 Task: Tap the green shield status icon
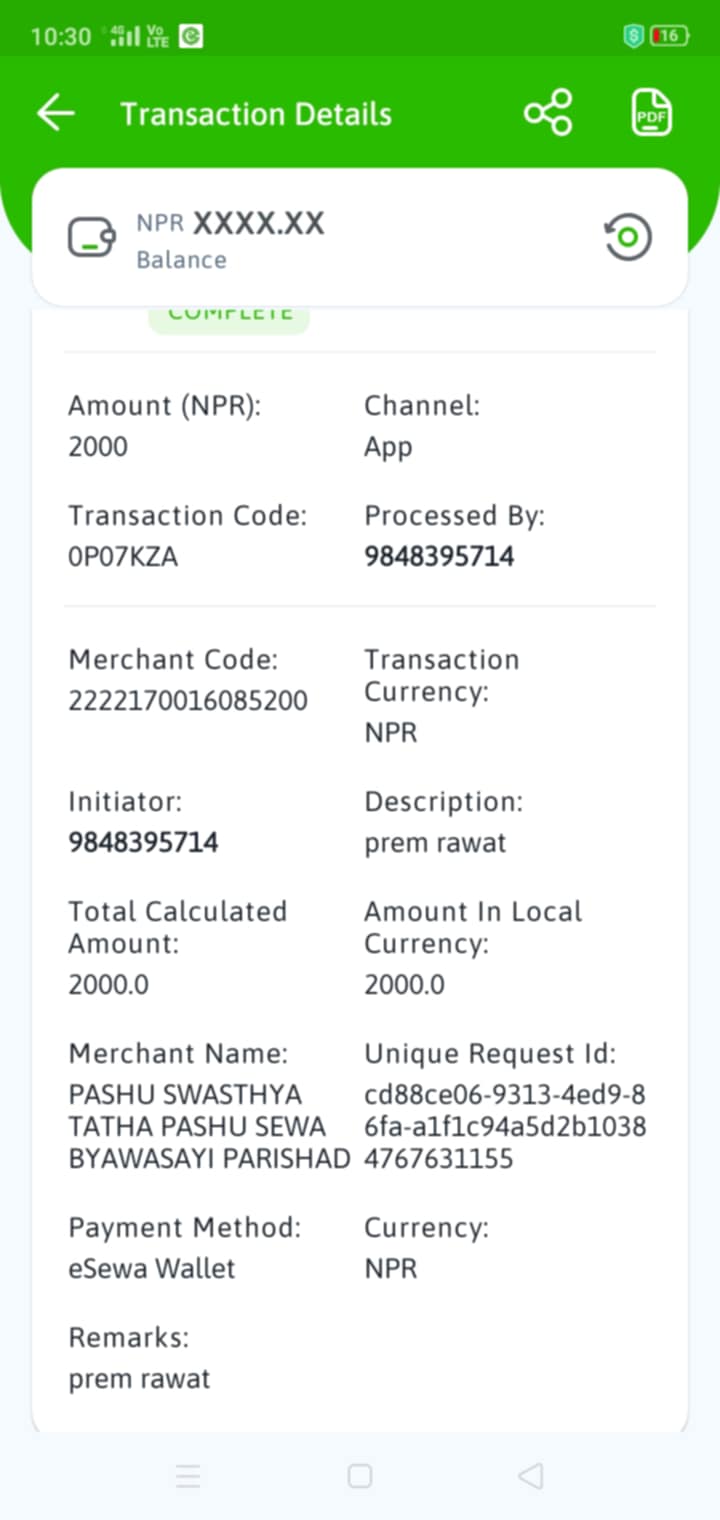point(633,36)
